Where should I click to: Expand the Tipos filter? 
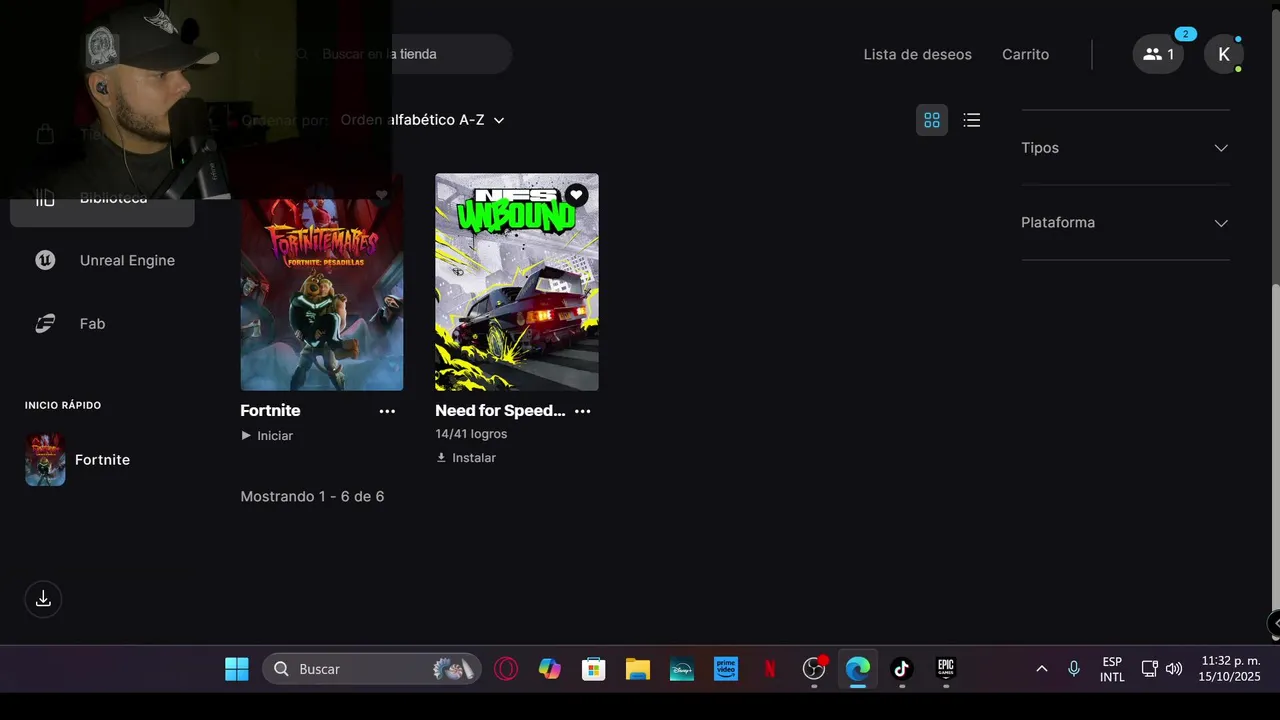point(1125,147)
